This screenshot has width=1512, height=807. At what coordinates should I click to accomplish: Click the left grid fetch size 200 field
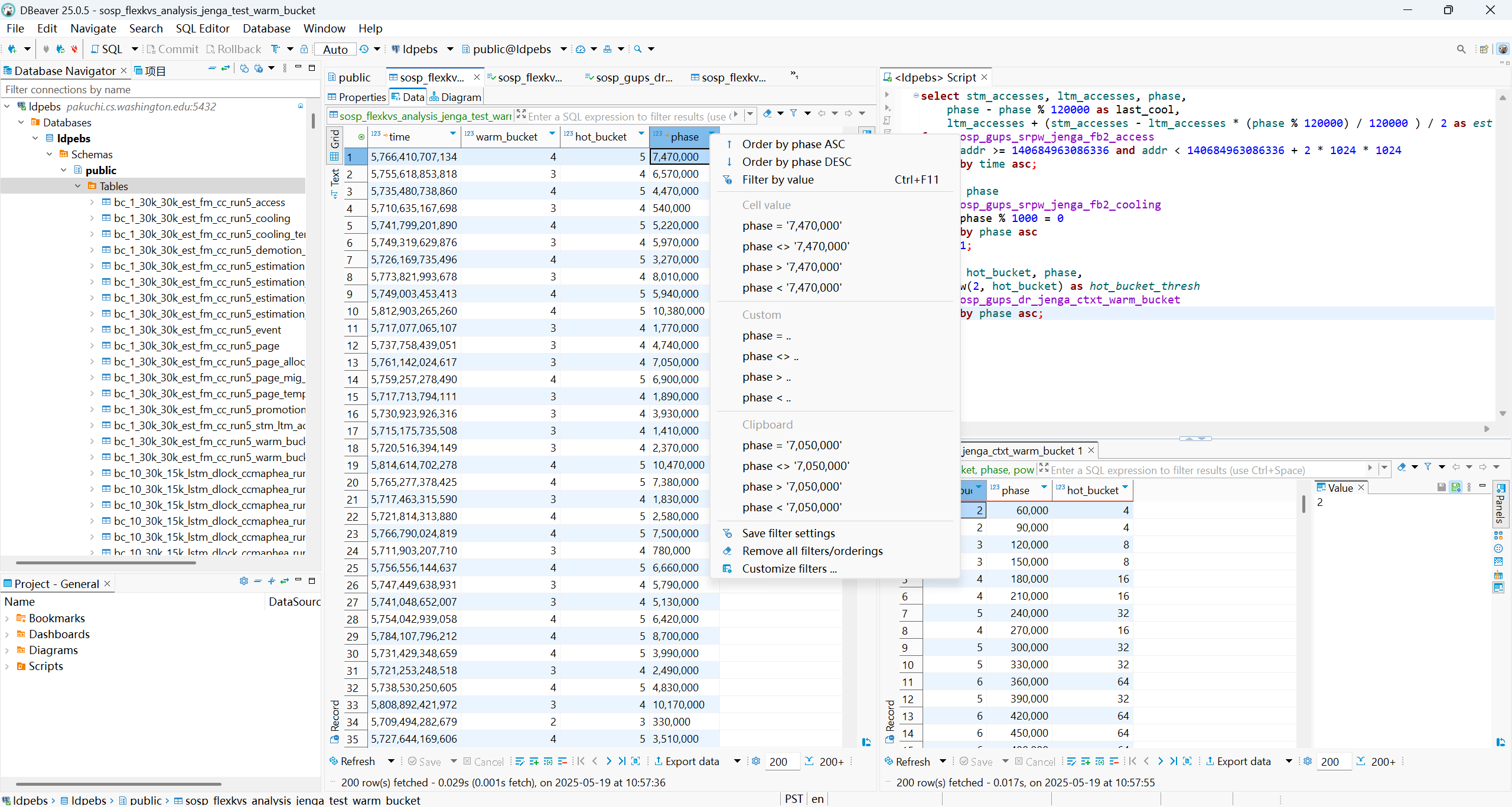(x=781, y=762)
